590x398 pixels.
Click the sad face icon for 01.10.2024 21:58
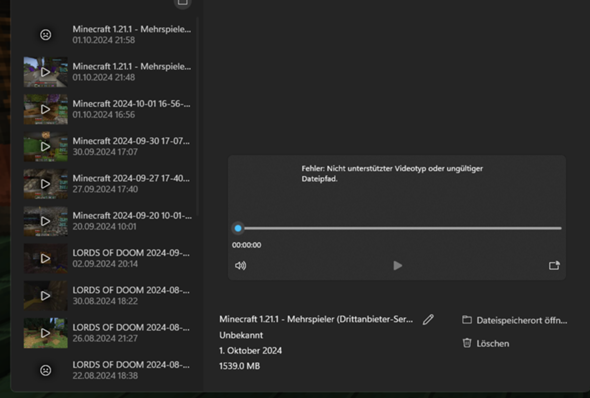(46, 35)
